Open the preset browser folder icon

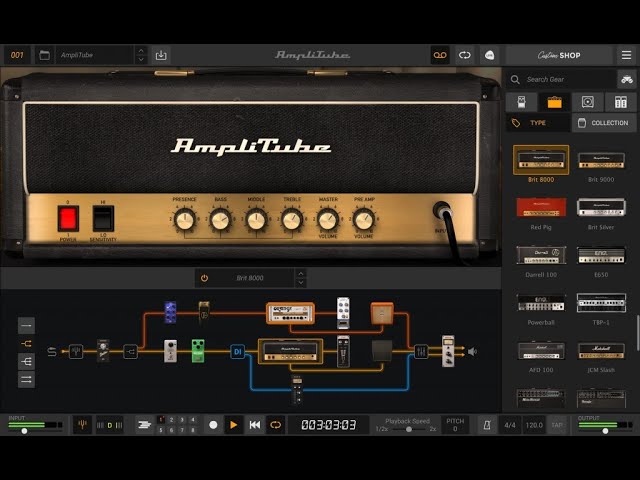pos(44,55)
